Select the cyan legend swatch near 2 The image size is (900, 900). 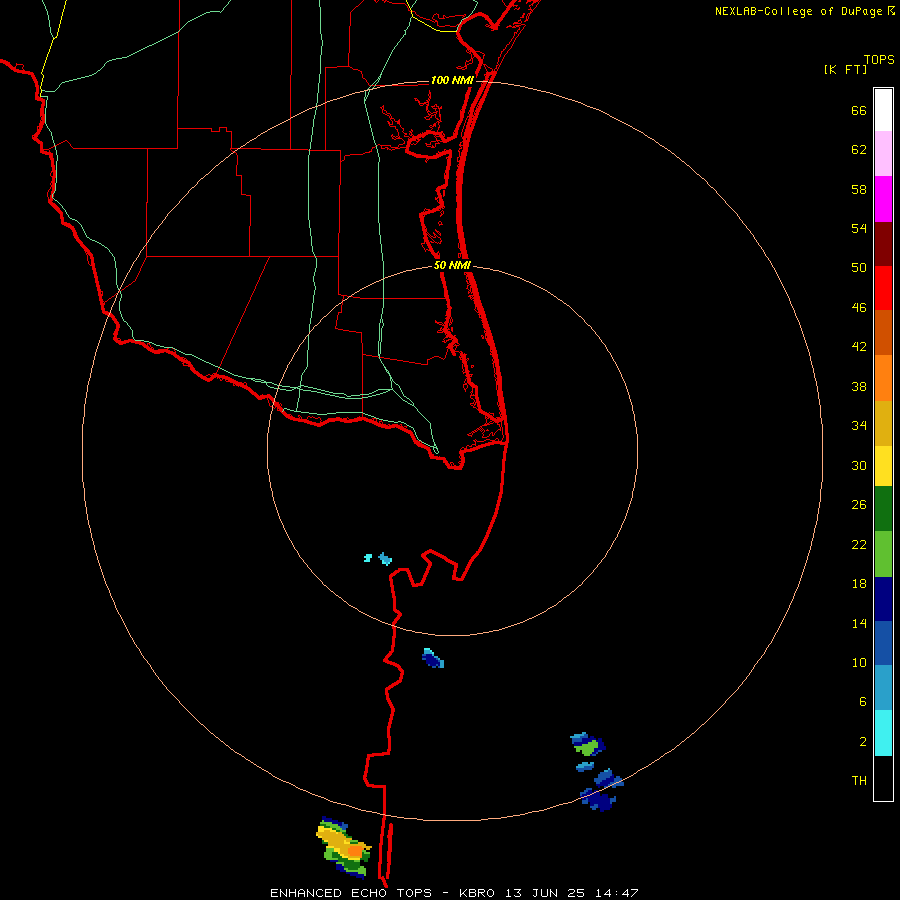[x=883, y=733]
